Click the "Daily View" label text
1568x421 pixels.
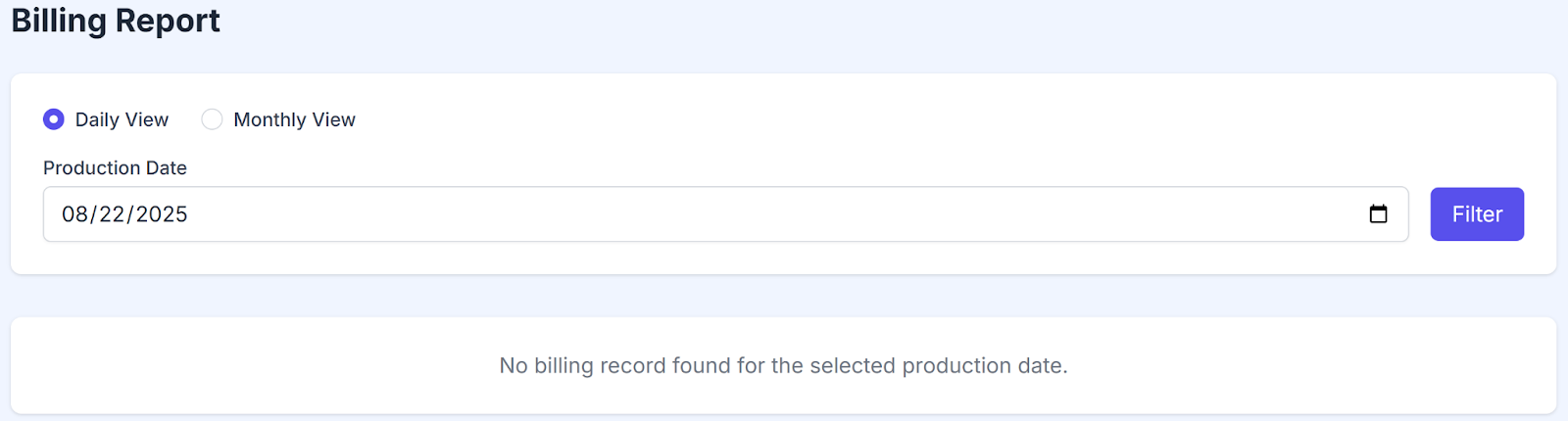[x=122, y=119]
